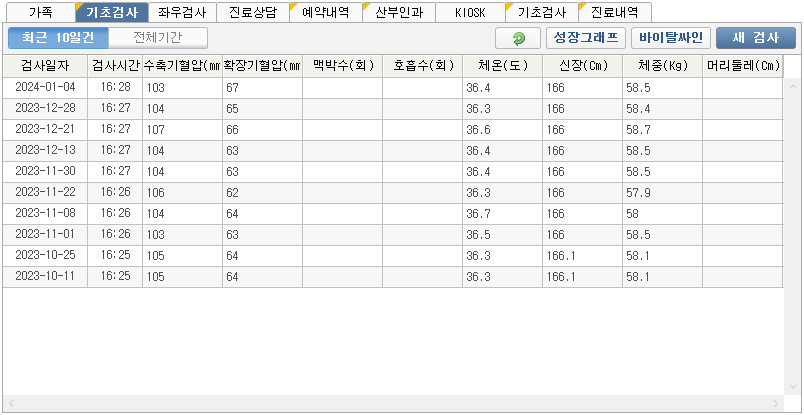Screen dimensions: 804x415
Task: Switch to 전체기간 period view
Action: pos(157,38)
